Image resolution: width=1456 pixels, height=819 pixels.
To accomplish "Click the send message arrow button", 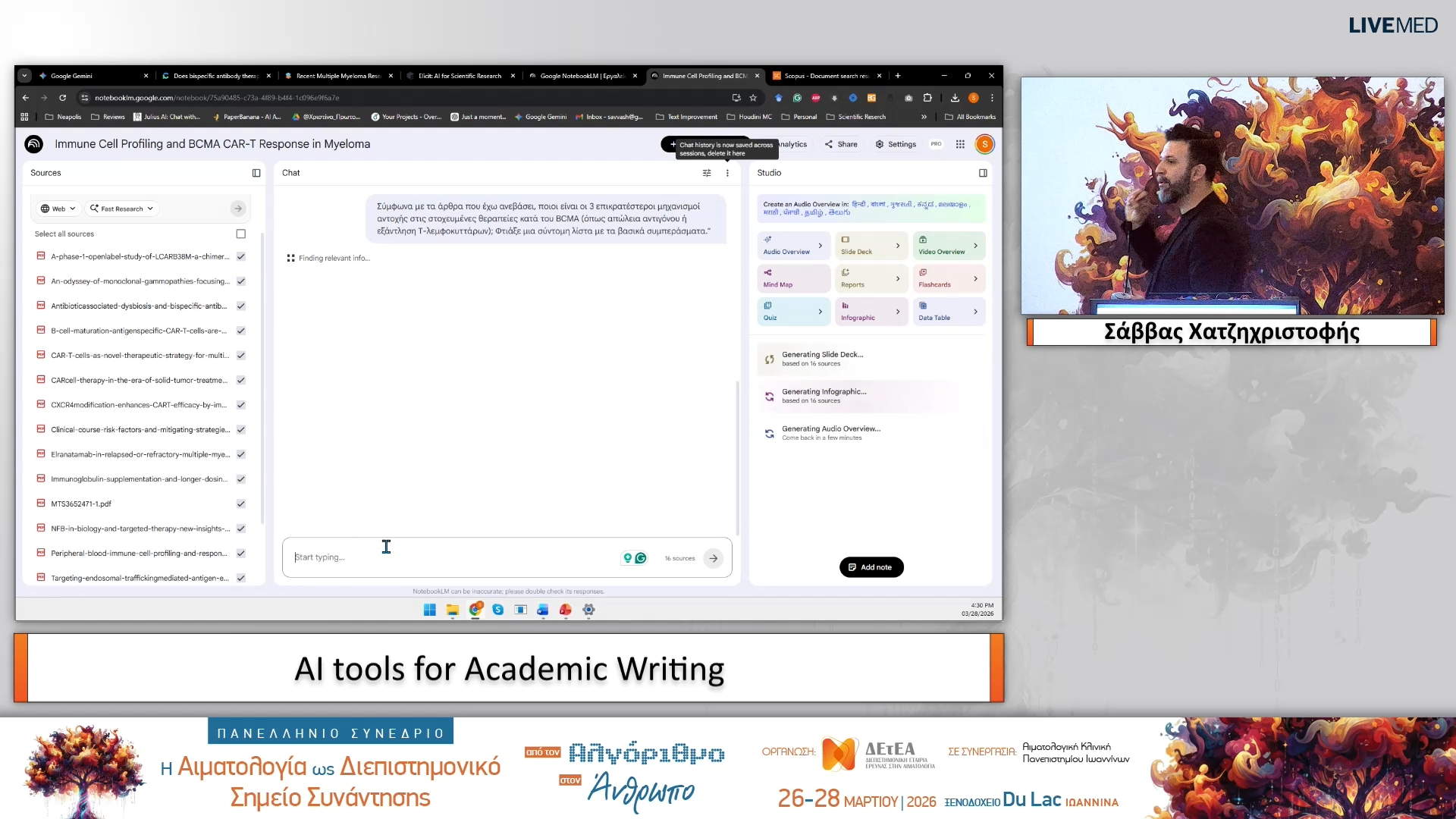I will coord(714,558).
